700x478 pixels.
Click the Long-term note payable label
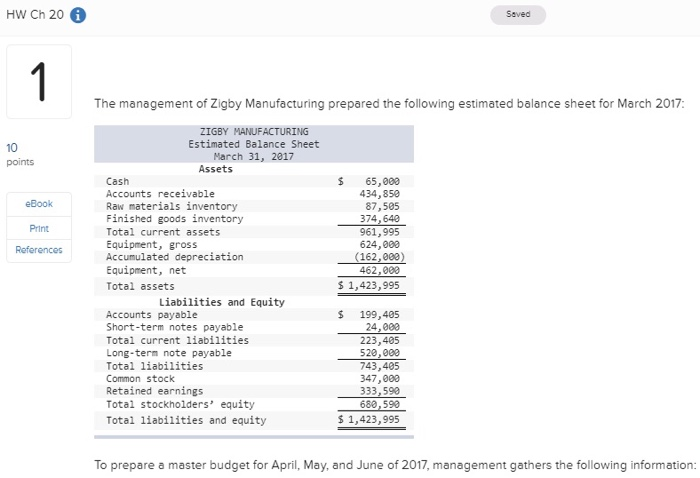pyautogui.click(x=169, y=353)
